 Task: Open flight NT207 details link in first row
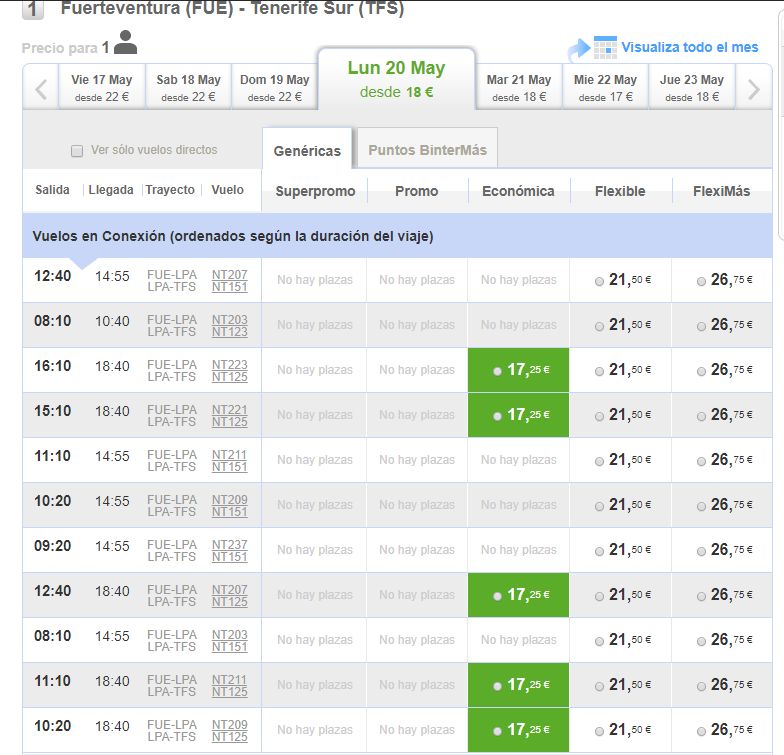230,274
